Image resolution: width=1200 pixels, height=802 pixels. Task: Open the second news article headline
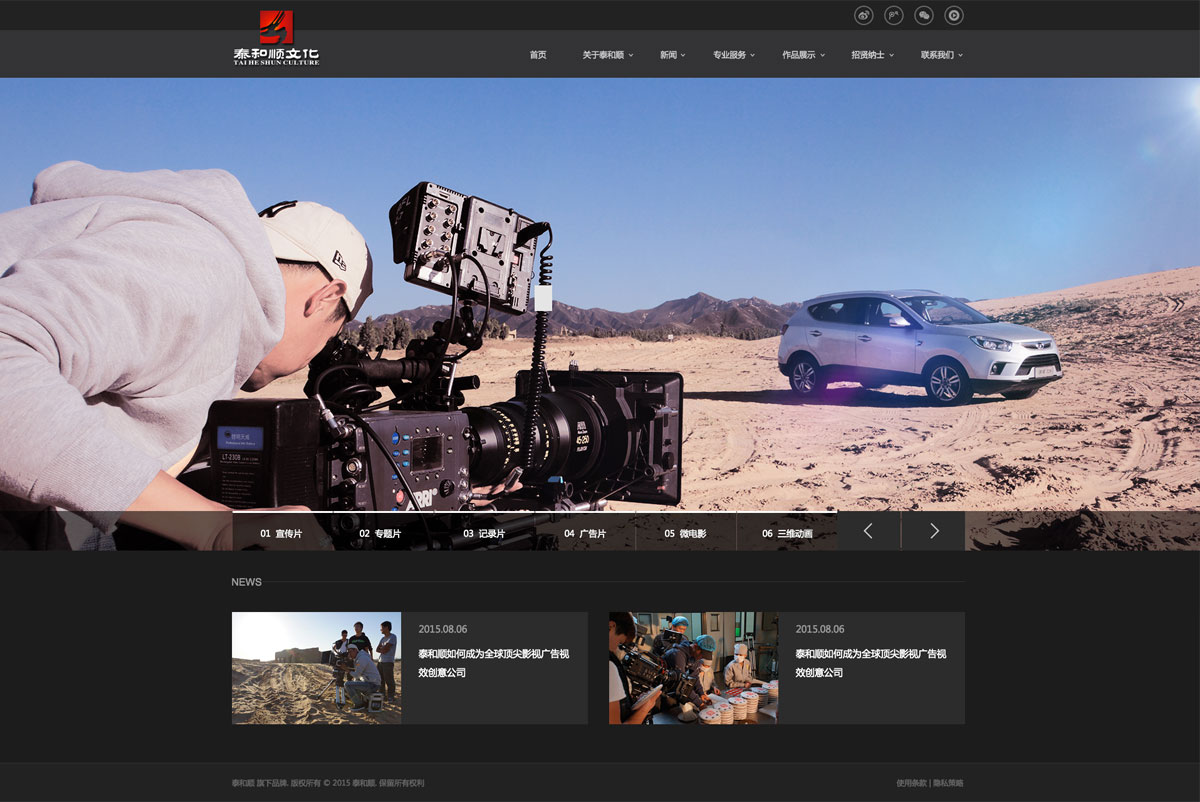[870, 663]
